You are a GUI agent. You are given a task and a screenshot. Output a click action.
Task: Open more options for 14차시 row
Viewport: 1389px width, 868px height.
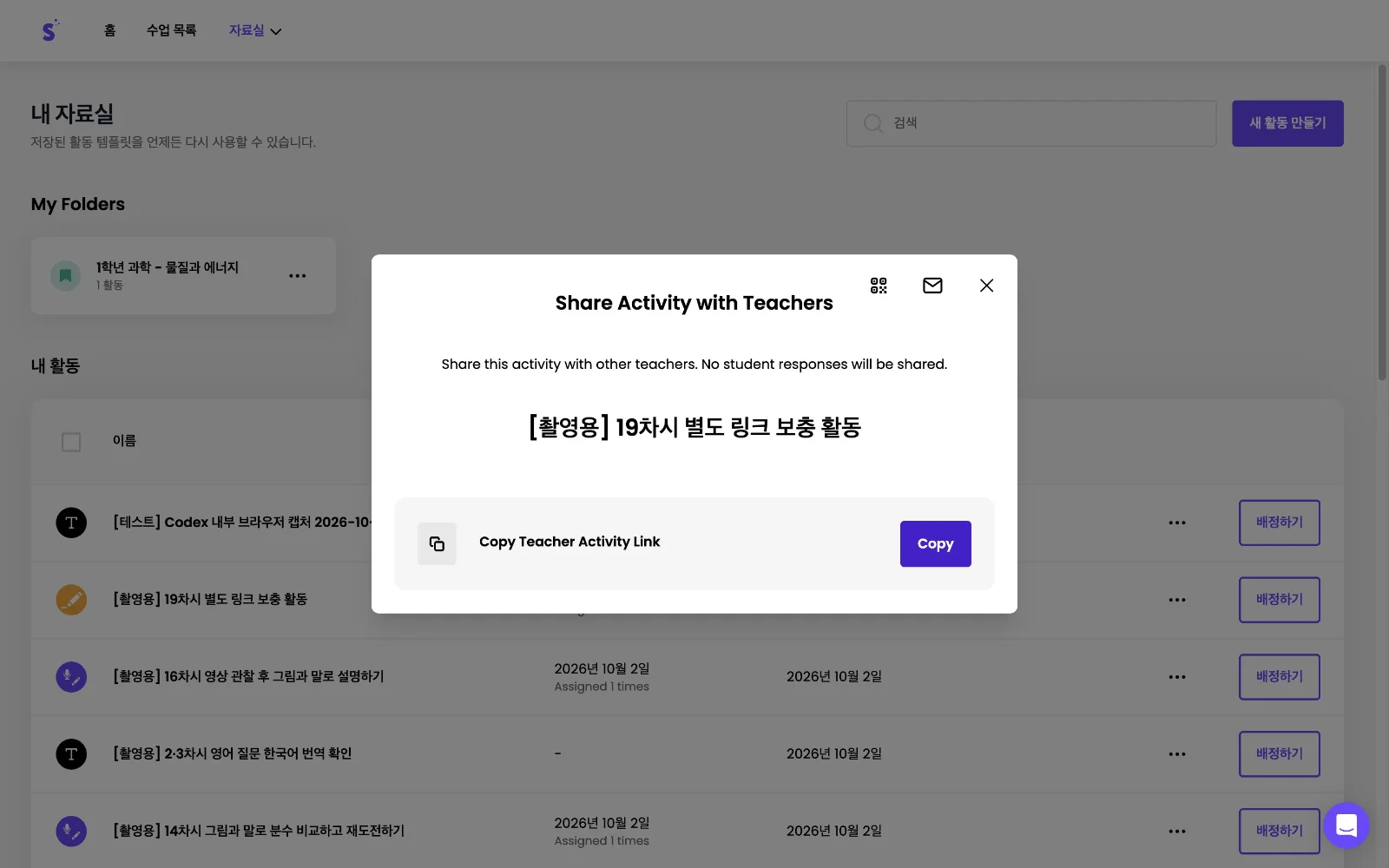(x=1177, y=832)
